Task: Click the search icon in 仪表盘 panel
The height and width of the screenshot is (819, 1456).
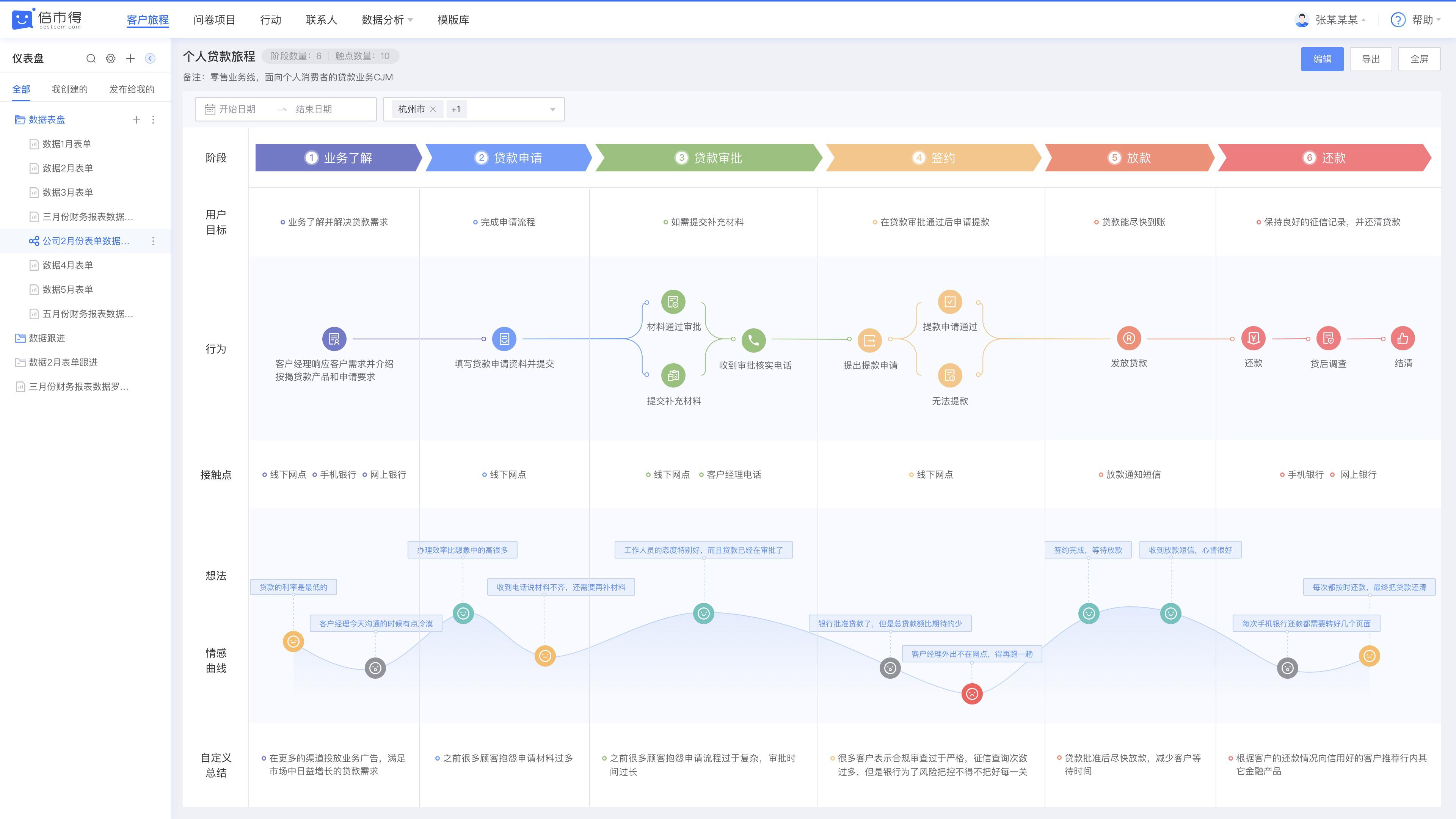Action: (91, 58)
